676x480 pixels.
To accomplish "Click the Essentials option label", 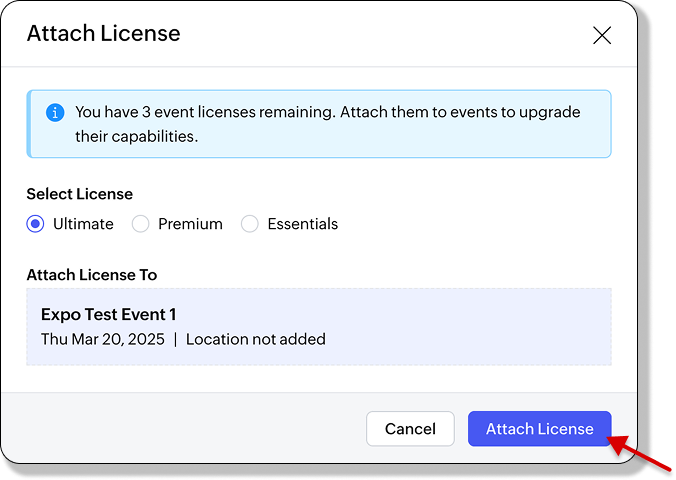I will coord(302,224).
